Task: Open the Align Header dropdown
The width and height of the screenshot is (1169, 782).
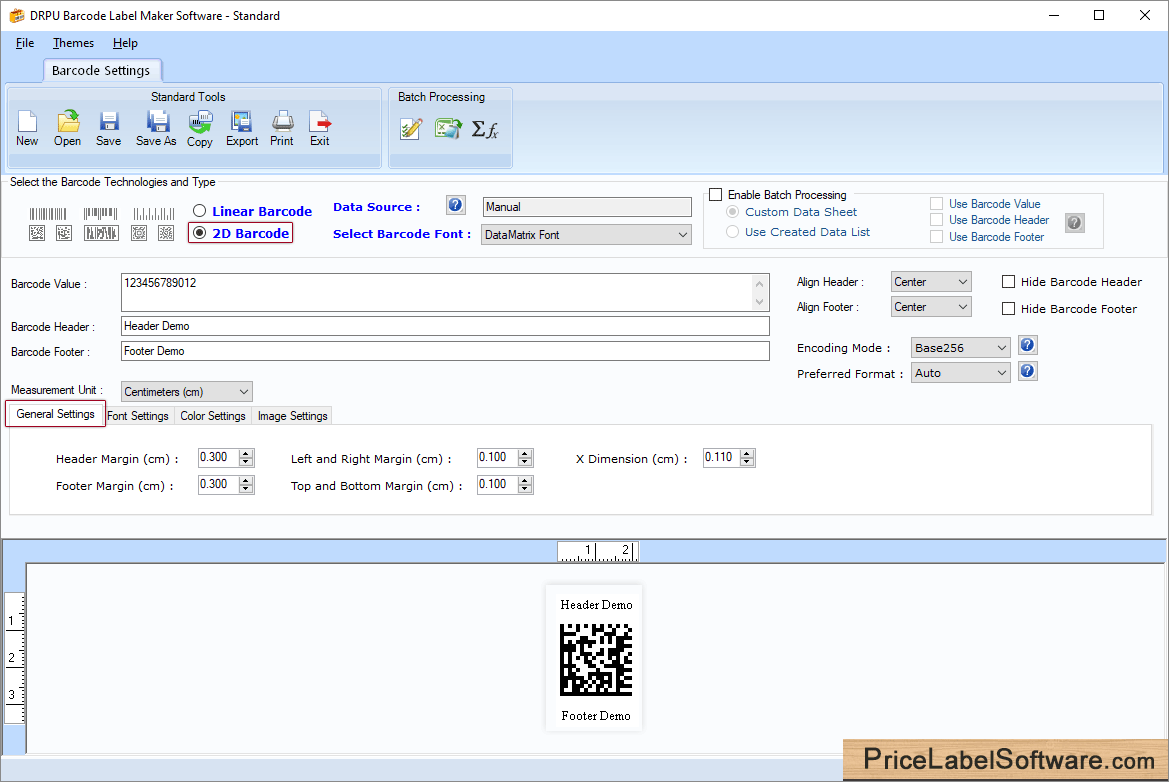Action: pos(930,282)
